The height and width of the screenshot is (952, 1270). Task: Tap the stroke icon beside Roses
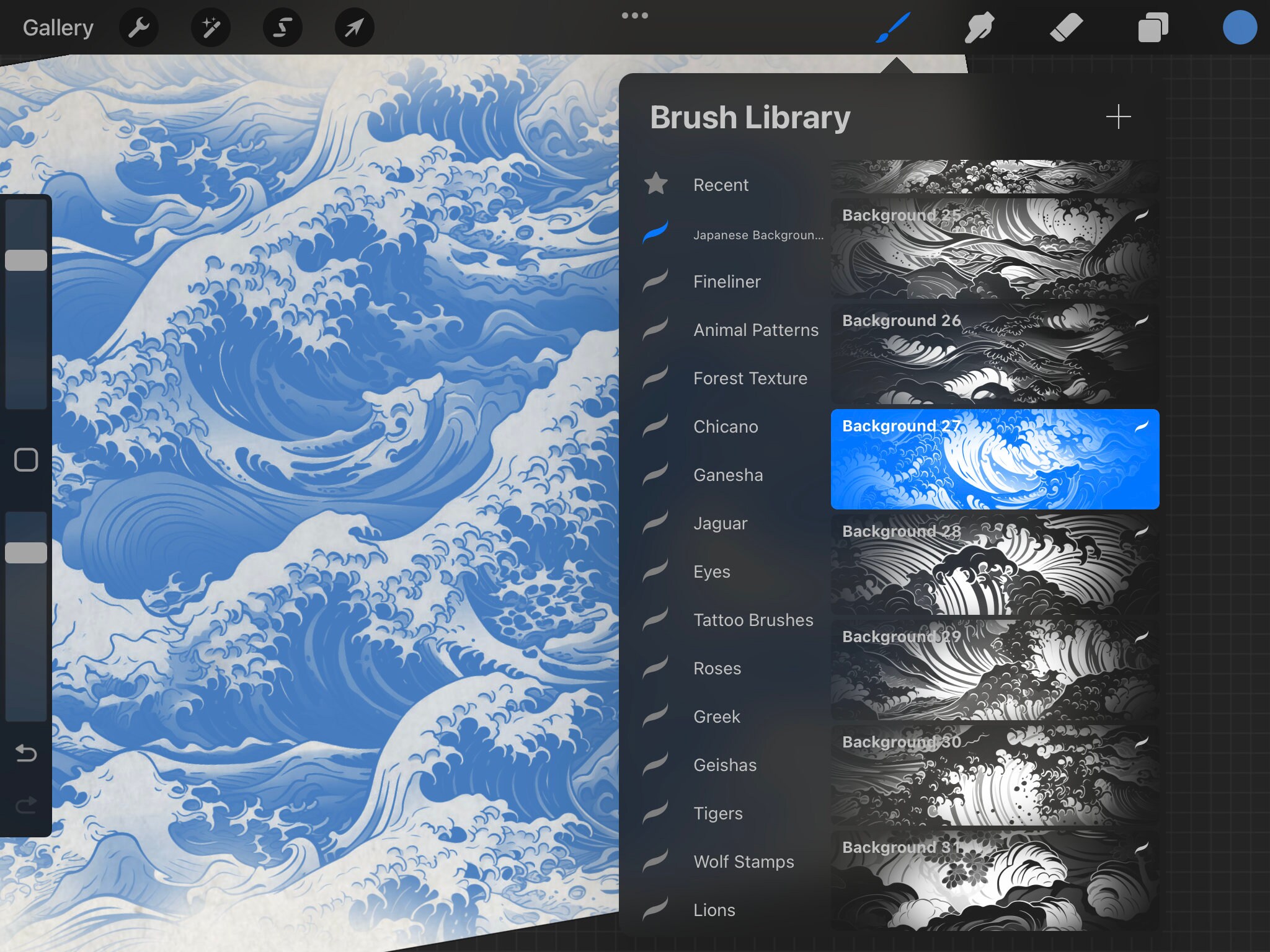click(655, 667)
